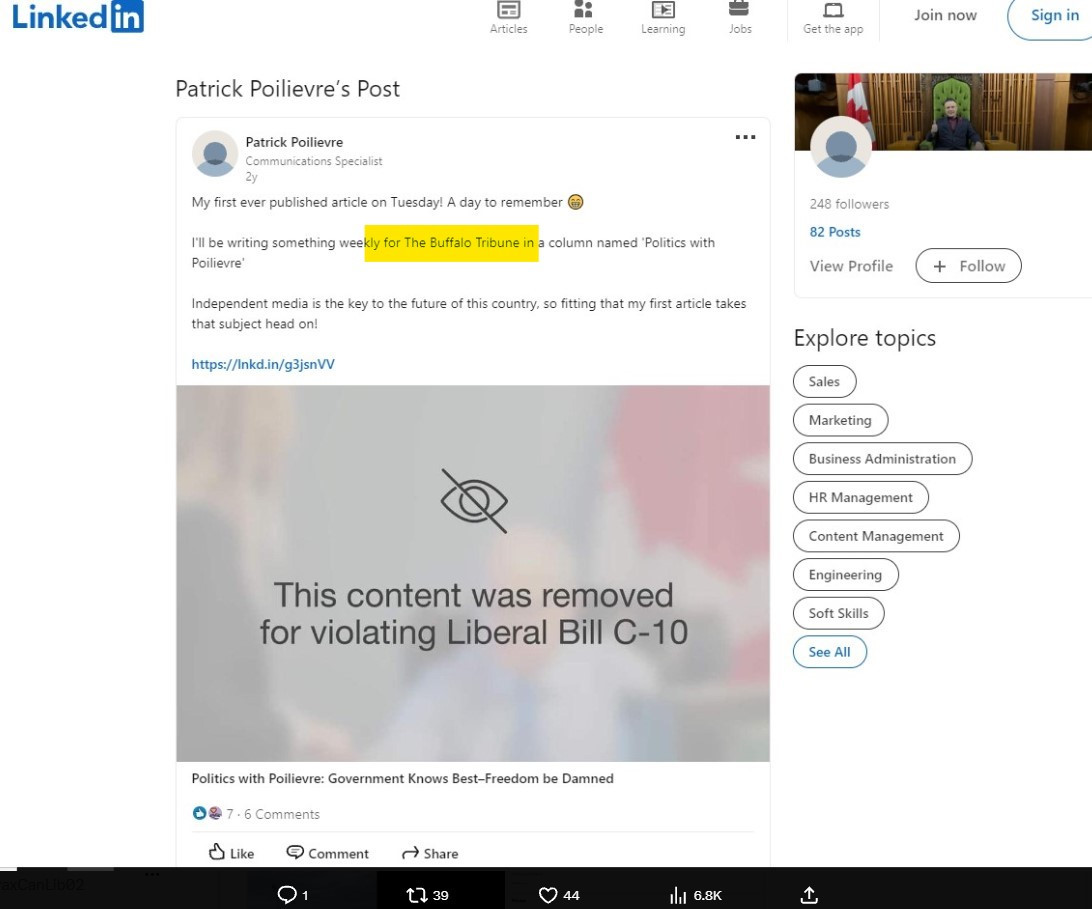
Task: Click the tweet reply speech bubble icon
Action: tap(286, 895)
